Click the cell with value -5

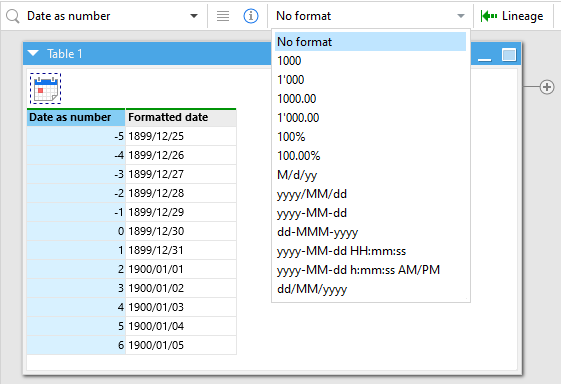click(x=76, y=136)
